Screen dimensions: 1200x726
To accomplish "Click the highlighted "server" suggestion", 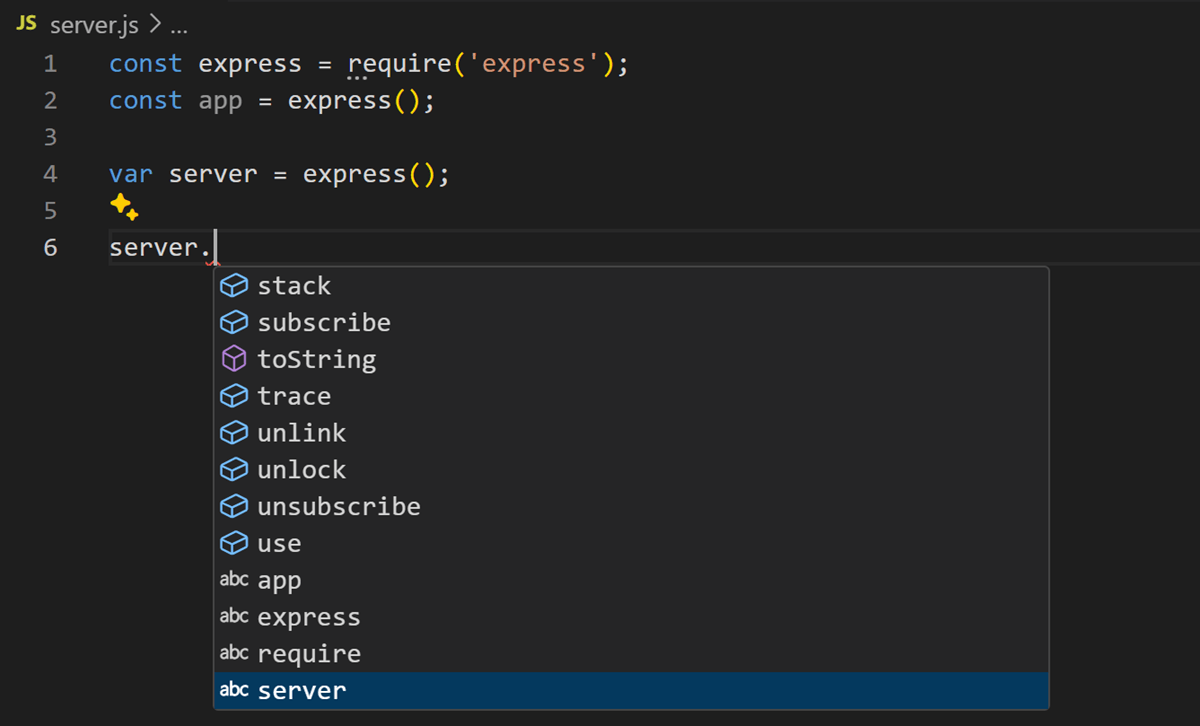I will (302, 690).
